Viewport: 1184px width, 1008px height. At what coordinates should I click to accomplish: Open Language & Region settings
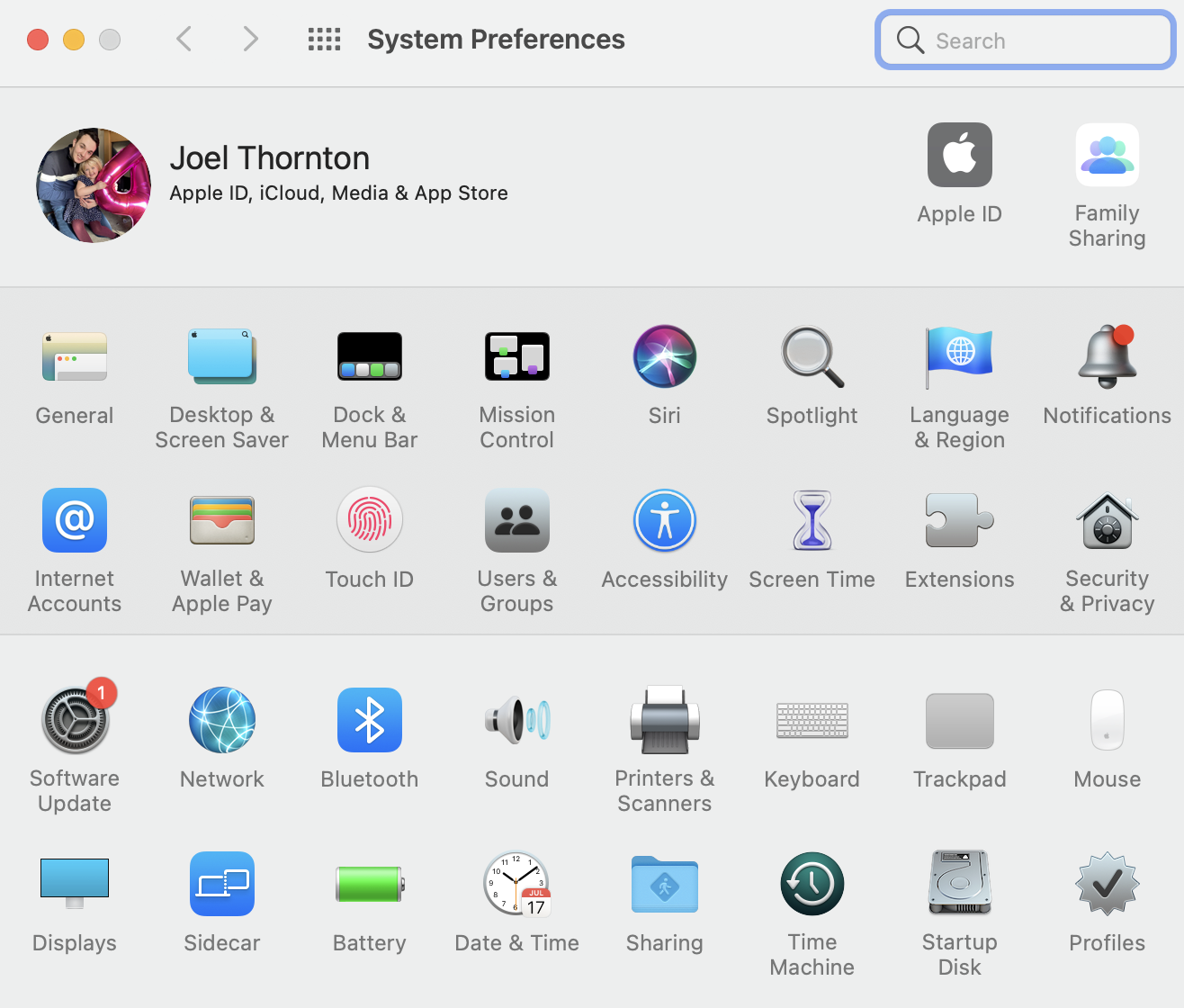pyautogui.click(x=960, y=356)
